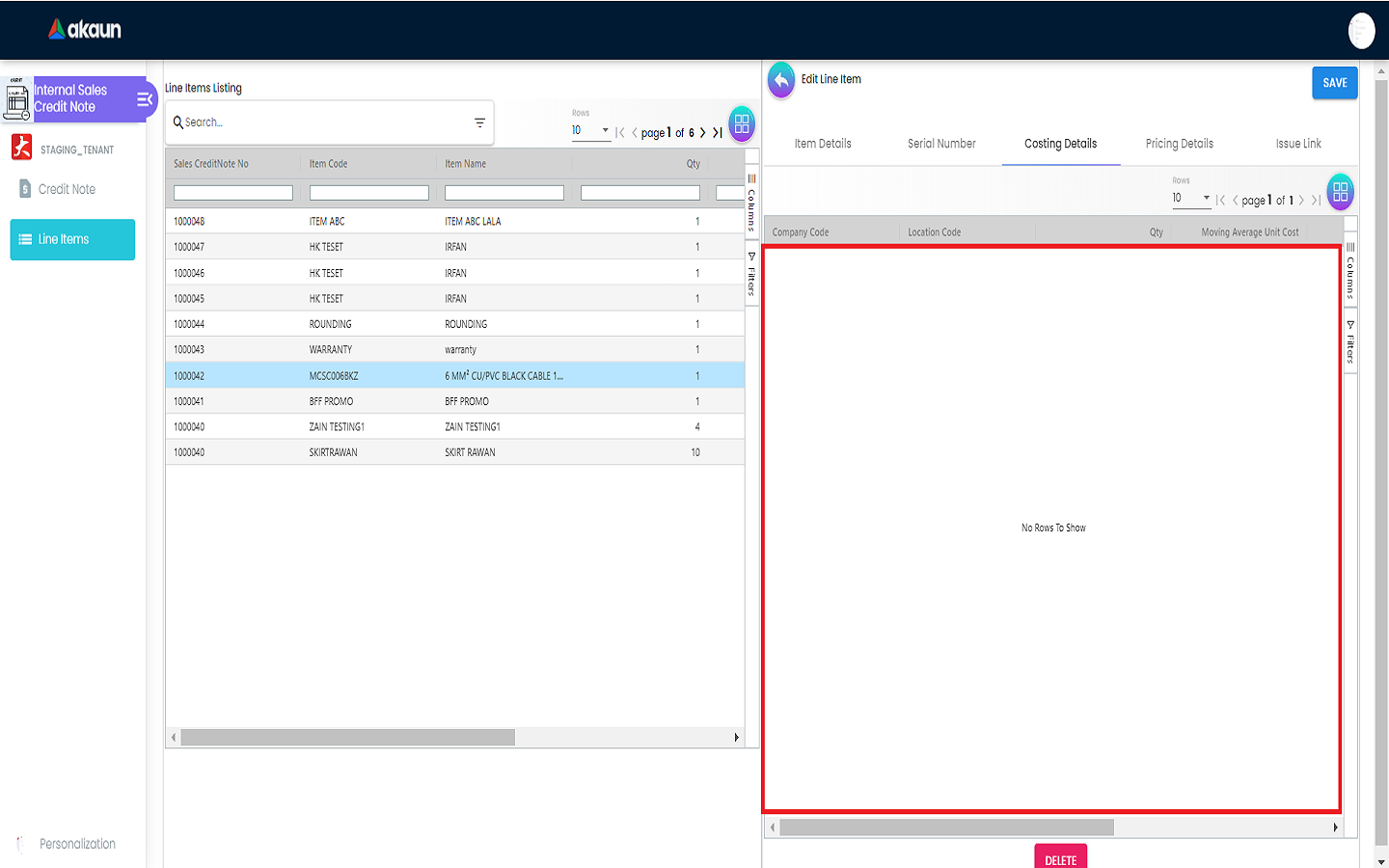Go to next page of line items listing
Screen dimensions: 1389x868
point(703,133)
